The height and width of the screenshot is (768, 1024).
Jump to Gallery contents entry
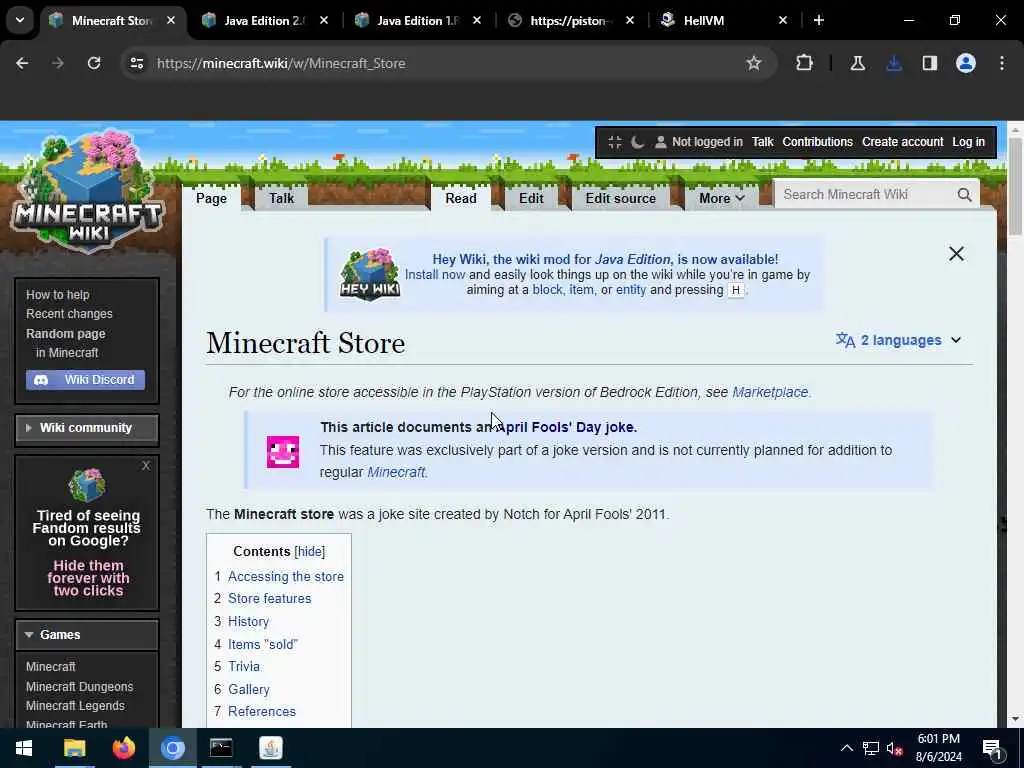249,690
